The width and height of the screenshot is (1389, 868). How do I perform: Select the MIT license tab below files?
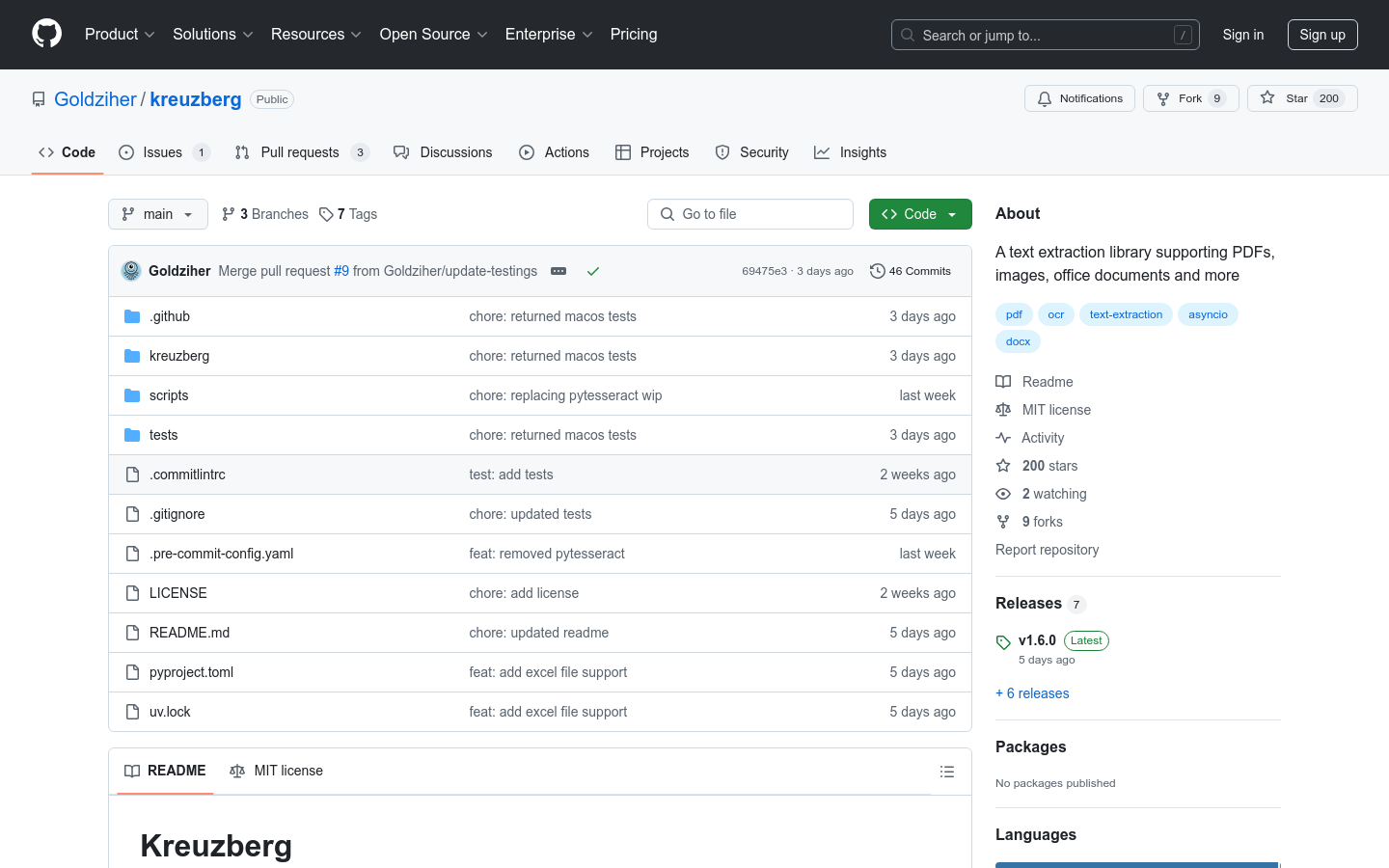point(276,771)
